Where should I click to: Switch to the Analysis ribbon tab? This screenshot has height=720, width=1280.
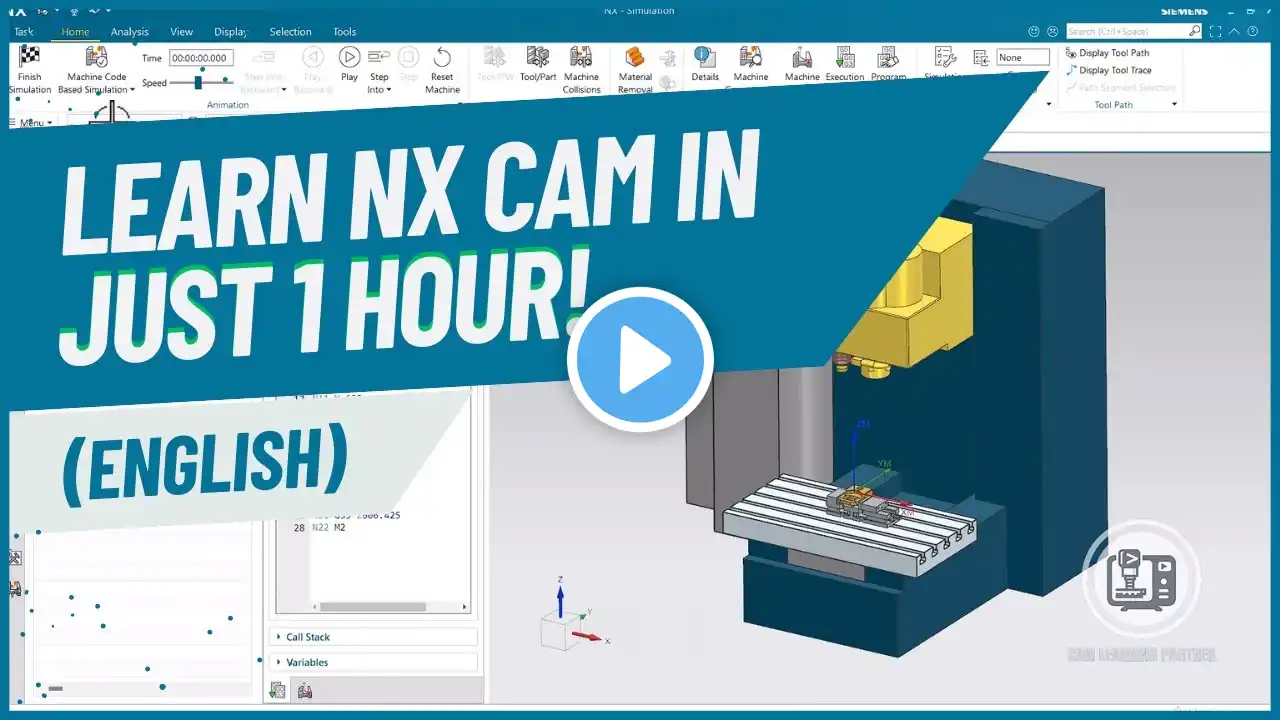coord(129,32)
